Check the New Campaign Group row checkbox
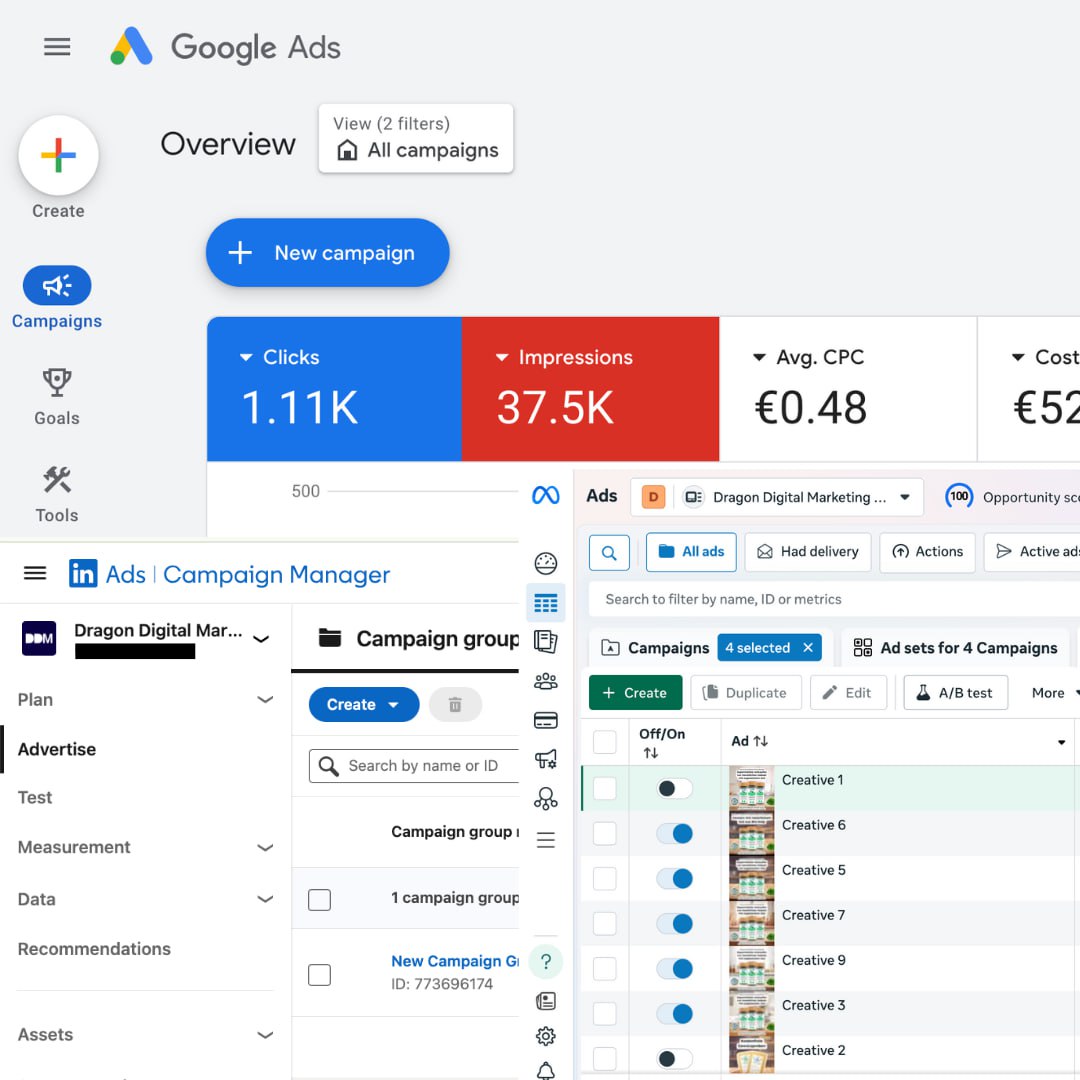1080x1080 pixels. [320, 975]
